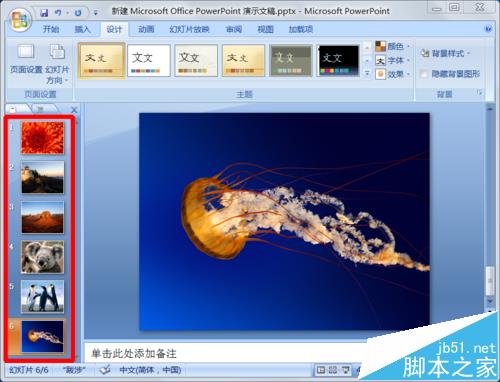Screen dimensions: 500x382
Task: Apply the plain white Office theme
Action: [149, 61]
